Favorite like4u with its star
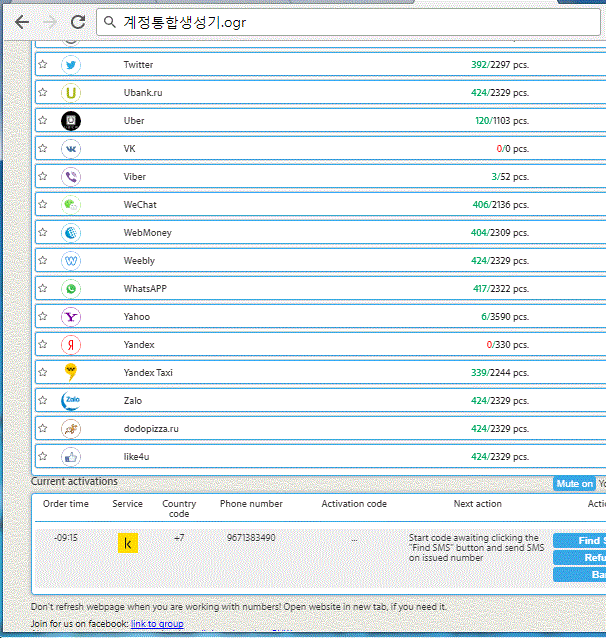 43,457
